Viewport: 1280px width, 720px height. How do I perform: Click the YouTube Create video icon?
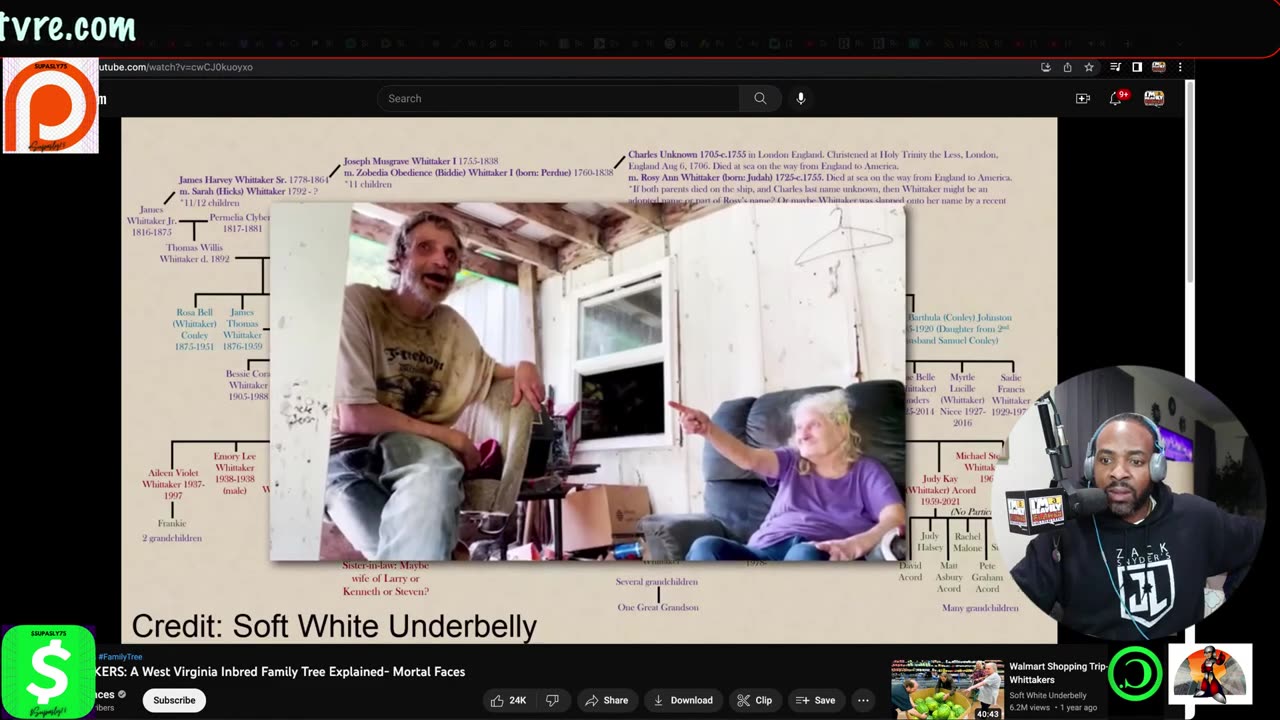point(1082,98)
